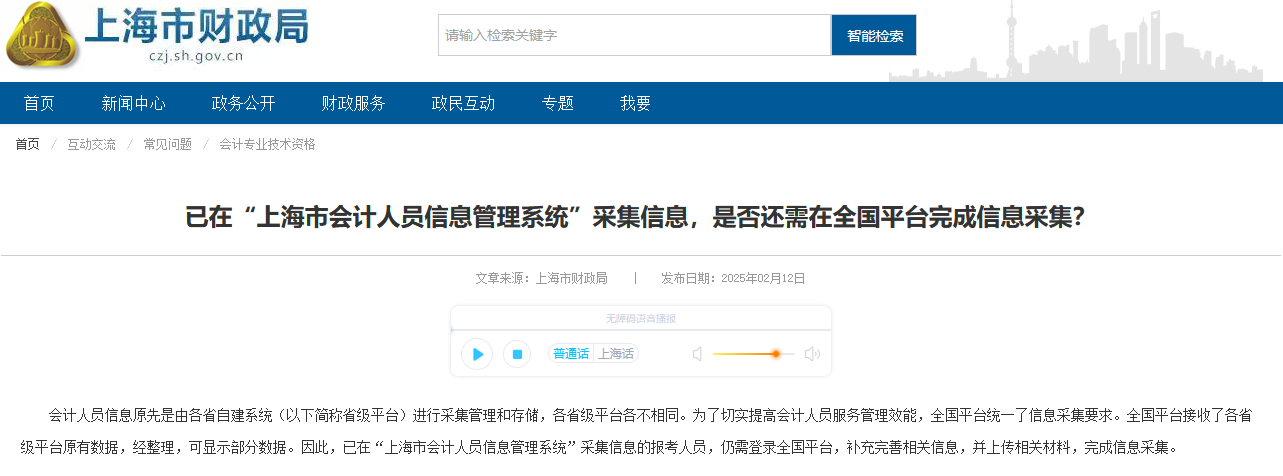Click the Shanghai Finance Bureau emblem logo
Viewport: 1283px width, 476px height.
42,36
